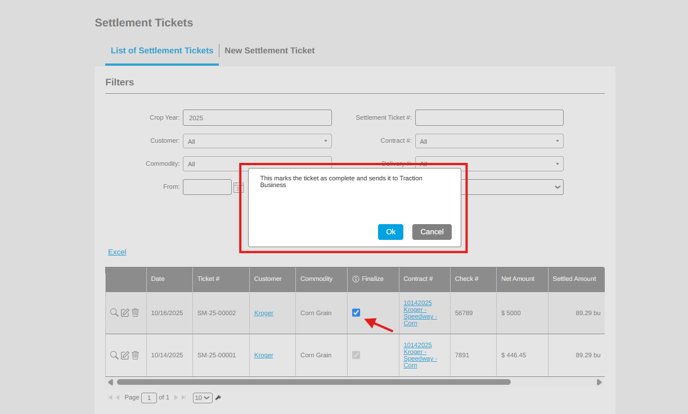The width and height of the screenshot is (688, 414).
Task: Switch to the New Settlement Ticket tab
Action: 269,50
